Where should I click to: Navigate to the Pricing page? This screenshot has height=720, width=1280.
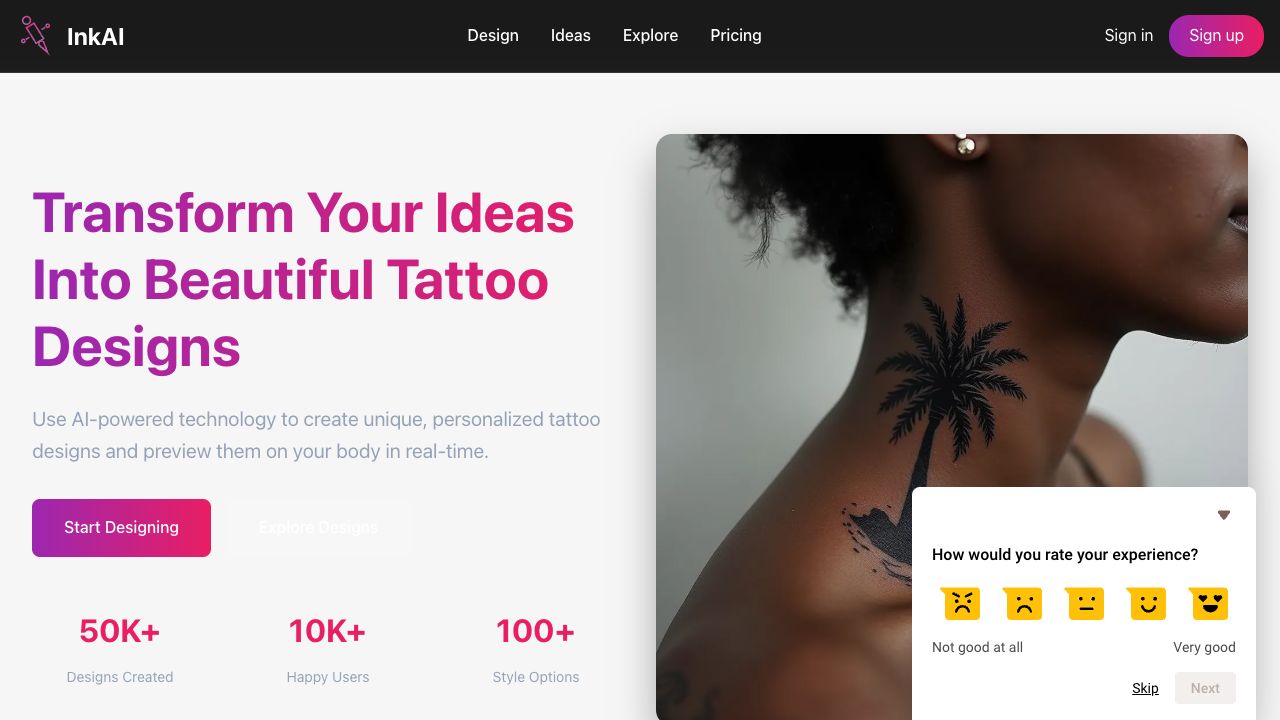736,36
